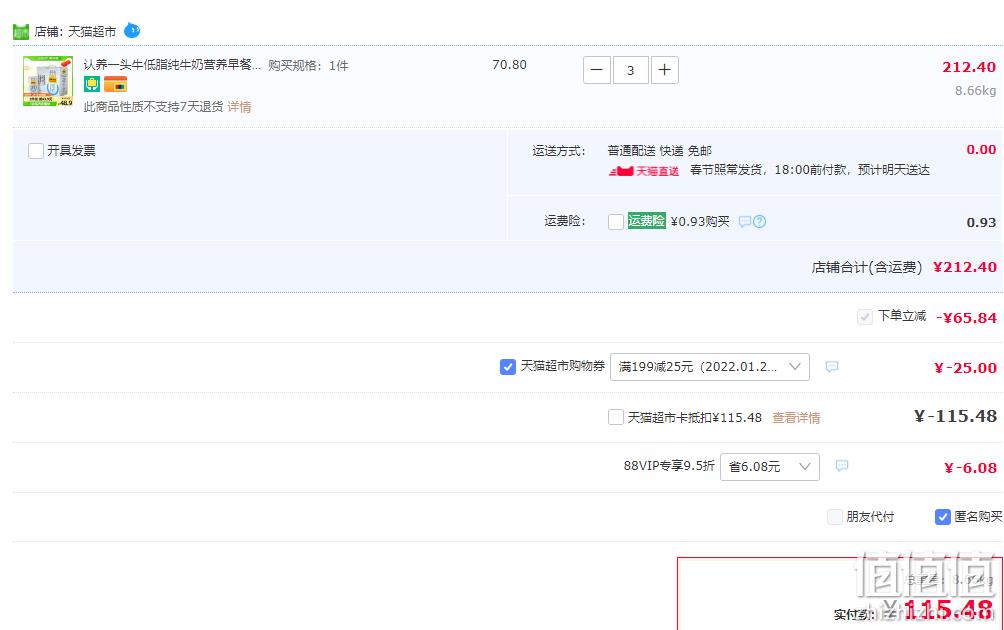
Task: Click the 店铺合计 total ¥212.40
Action: (x=964, y=267)
